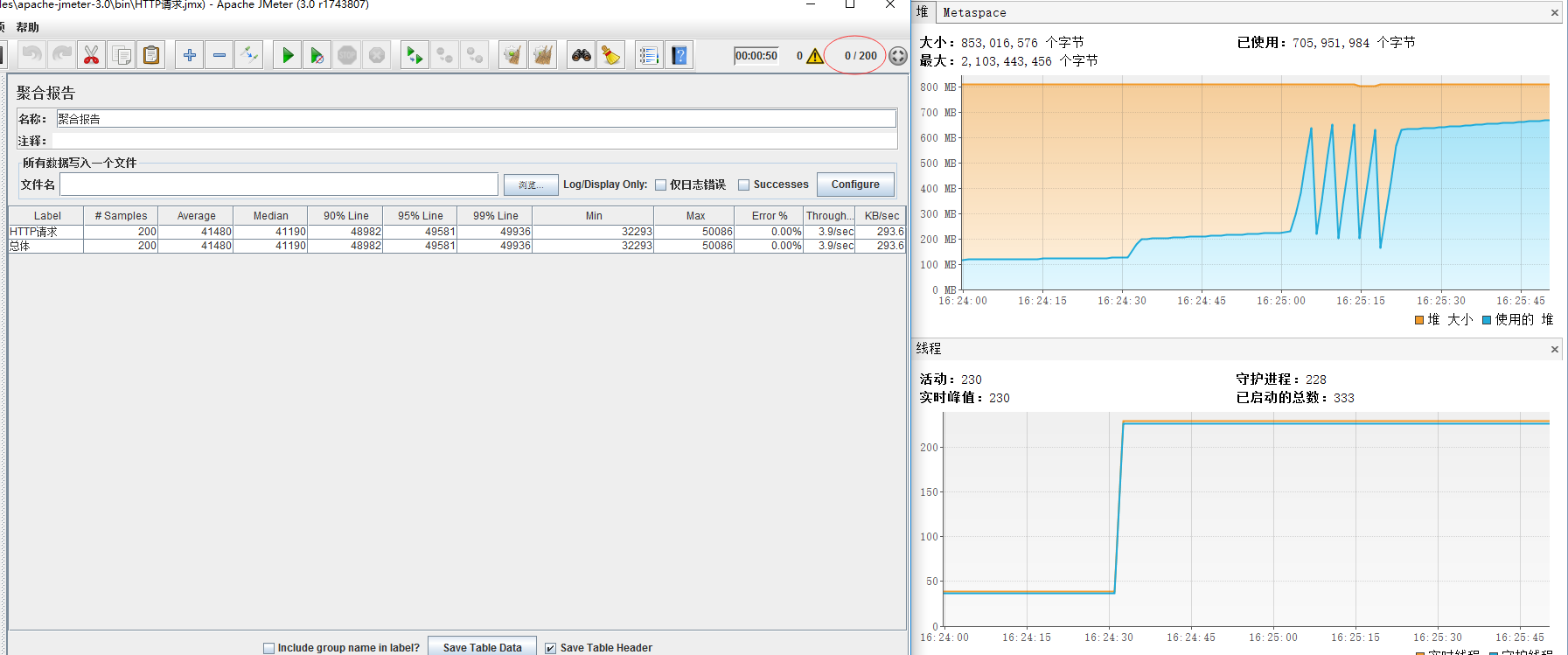
Task: Click the grey Stop test icon
Action: tap(347, 55)
